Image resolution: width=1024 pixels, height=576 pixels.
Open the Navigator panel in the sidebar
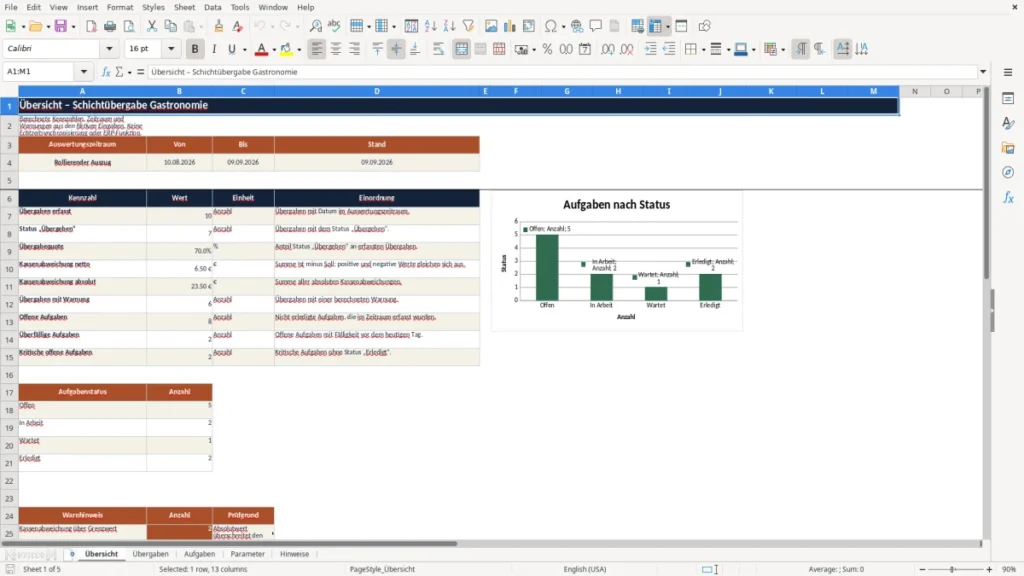pyautogui.click(x=1008, y=172)
